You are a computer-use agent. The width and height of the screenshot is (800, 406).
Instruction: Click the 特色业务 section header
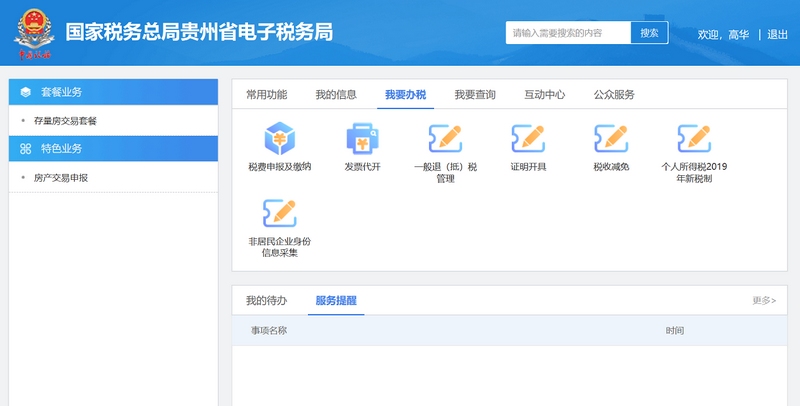tap(113, 149)
